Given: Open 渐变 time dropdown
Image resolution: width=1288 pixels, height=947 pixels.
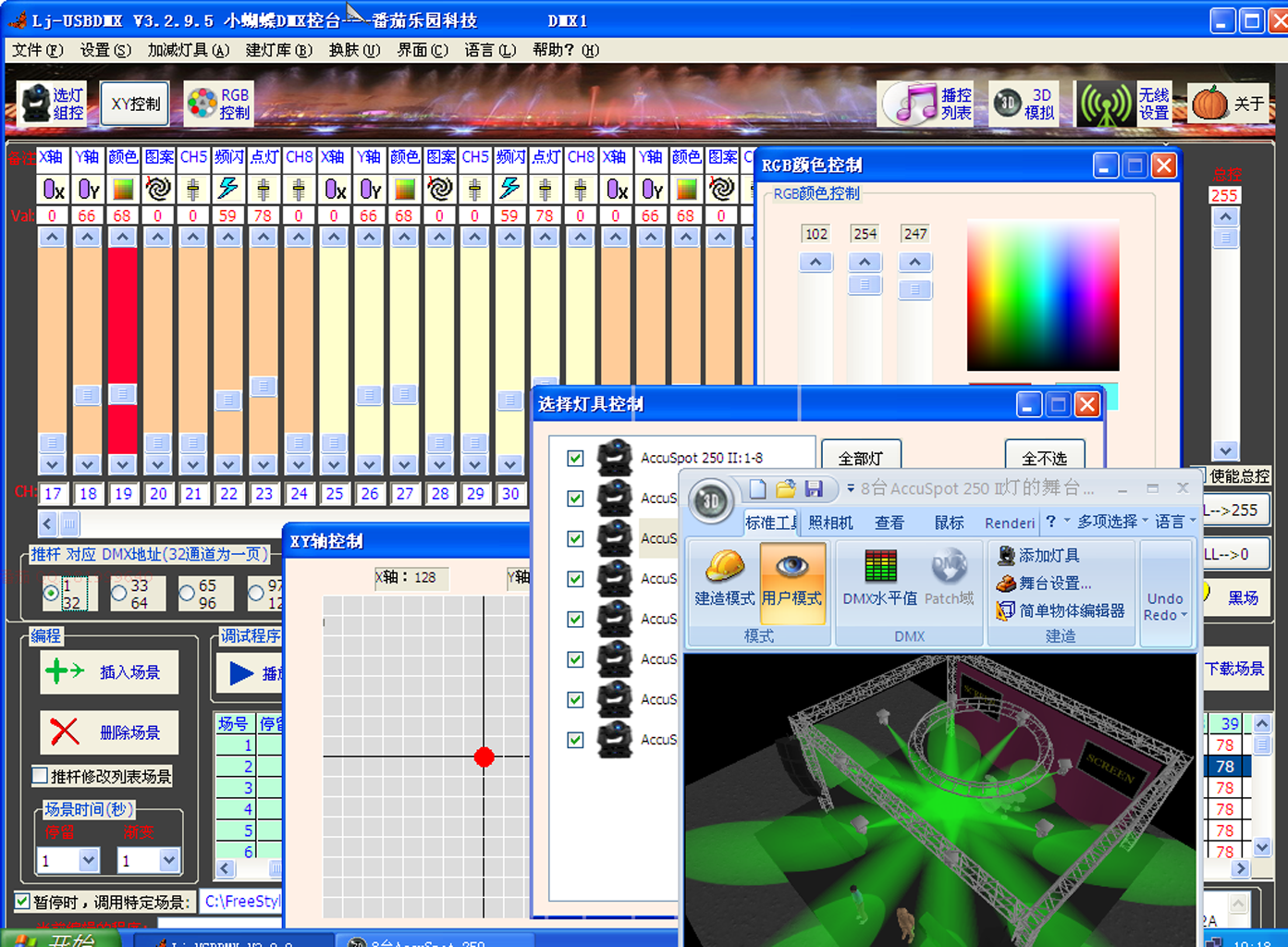Looking at the screenshot, I should coord(168,861).
